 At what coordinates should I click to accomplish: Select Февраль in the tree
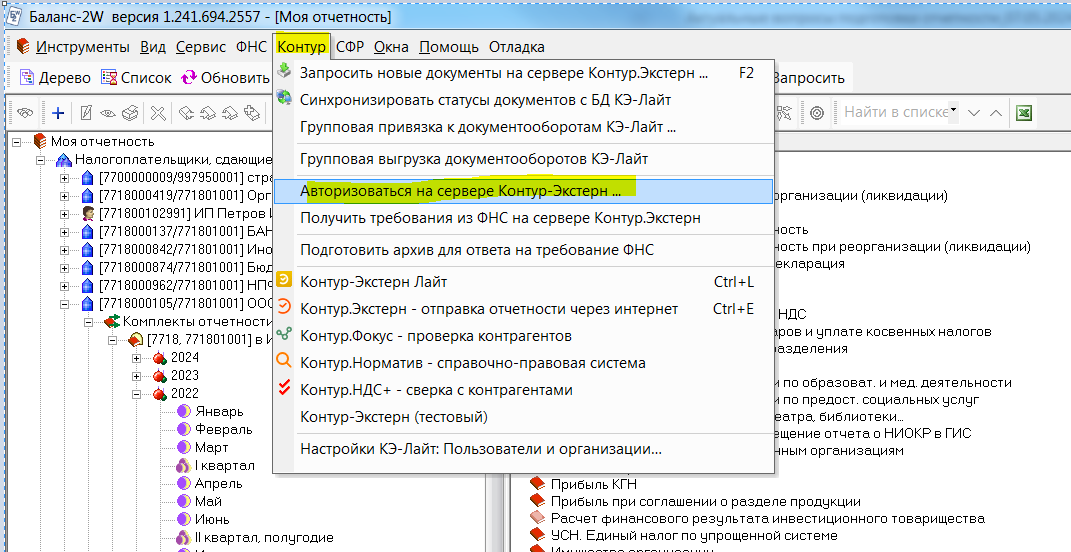pos(223,429)
